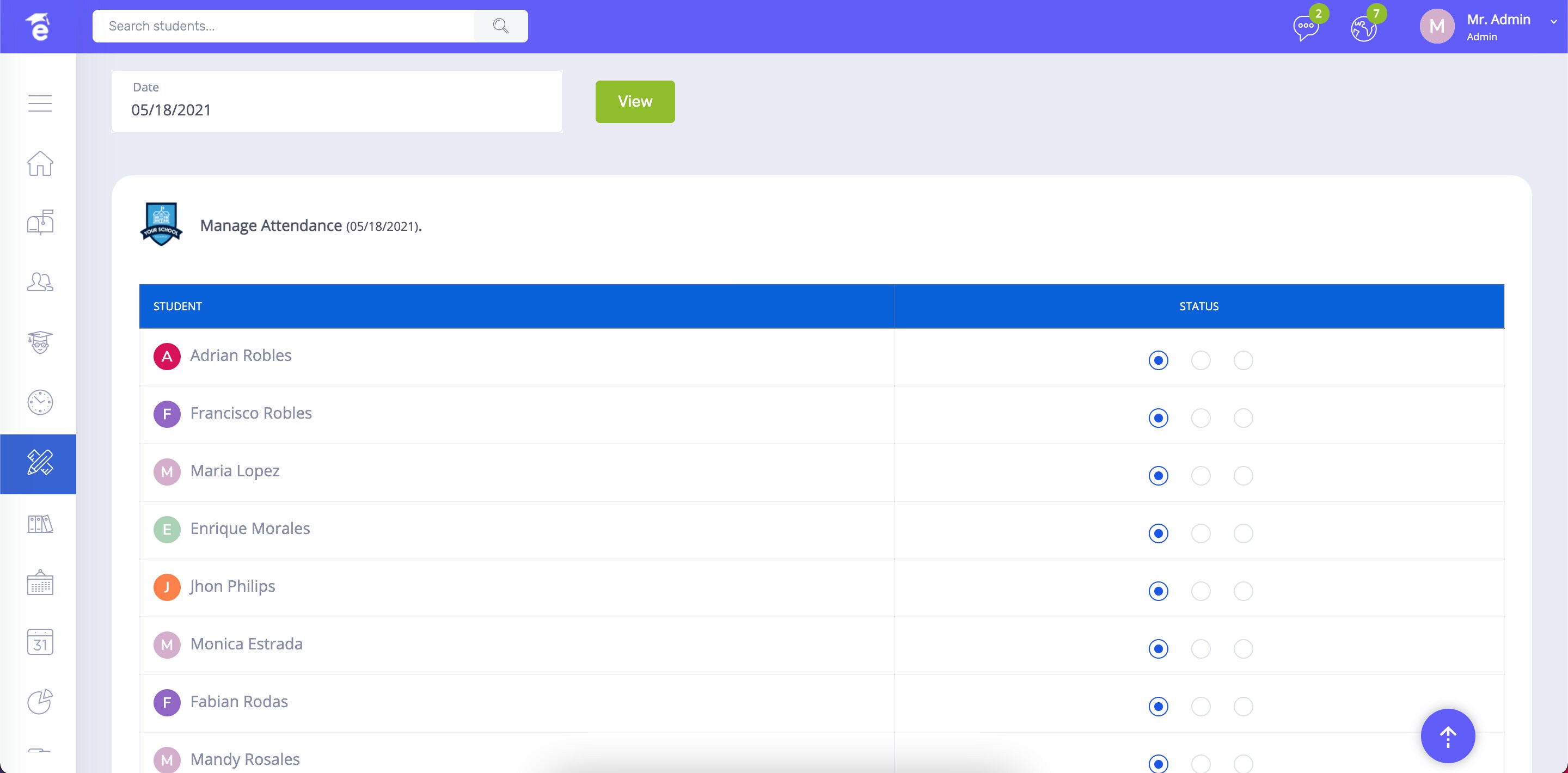The image size is (1568, 773).
Task: Mark Adrian Robles with the second status option
Action: tap(1200, 360)
